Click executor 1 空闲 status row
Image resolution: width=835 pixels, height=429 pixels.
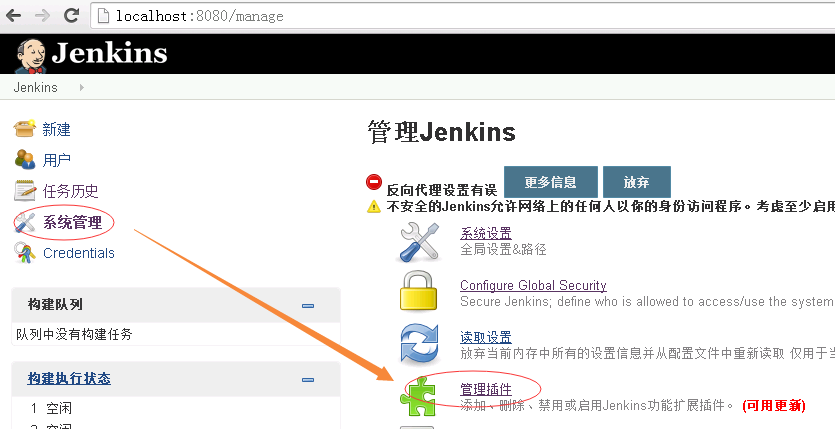click(51, 408)
